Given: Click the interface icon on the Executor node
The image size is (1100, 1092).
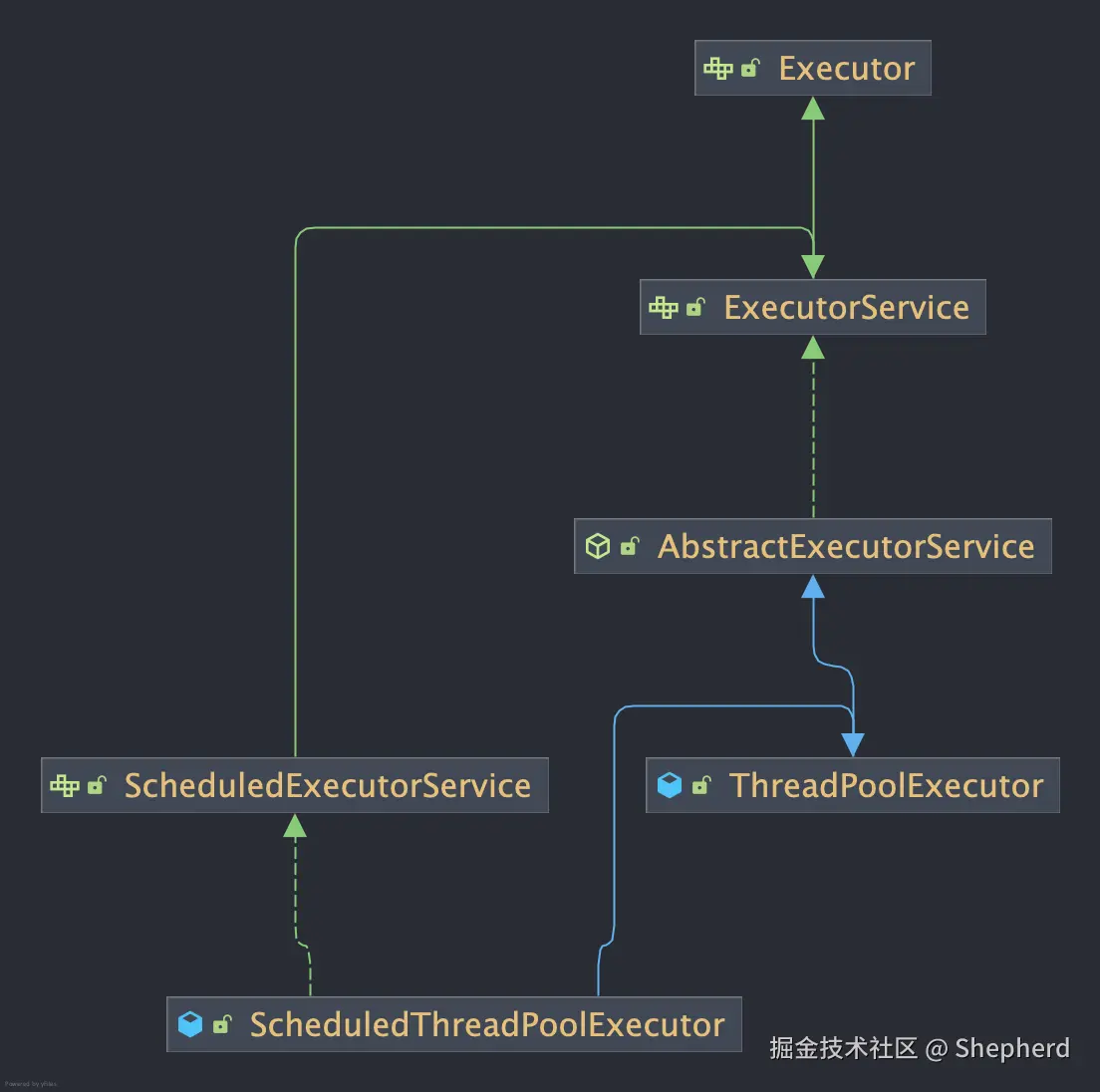Looking at the screenshot, I should pyautogui.click(x=717, y=68).
